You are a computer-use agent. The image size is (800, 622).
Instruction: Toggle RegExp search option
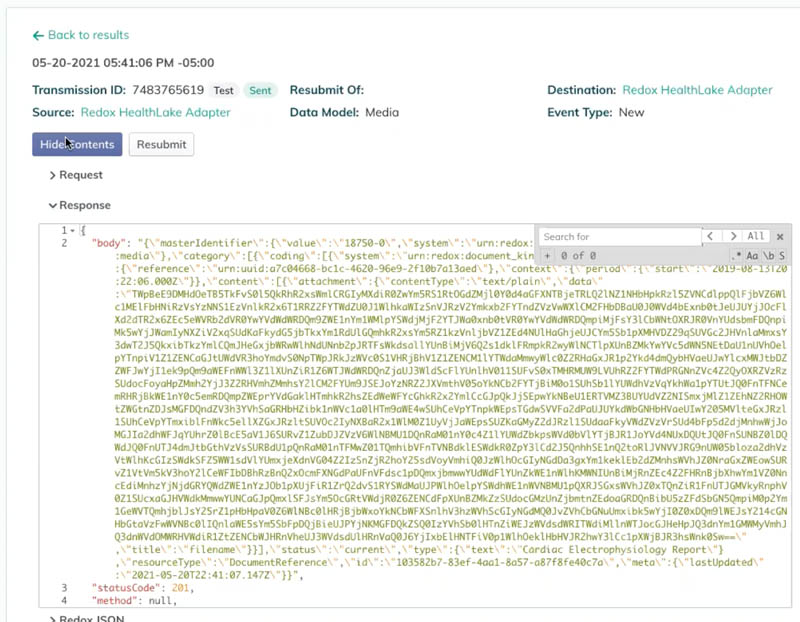tap(736, 256)
